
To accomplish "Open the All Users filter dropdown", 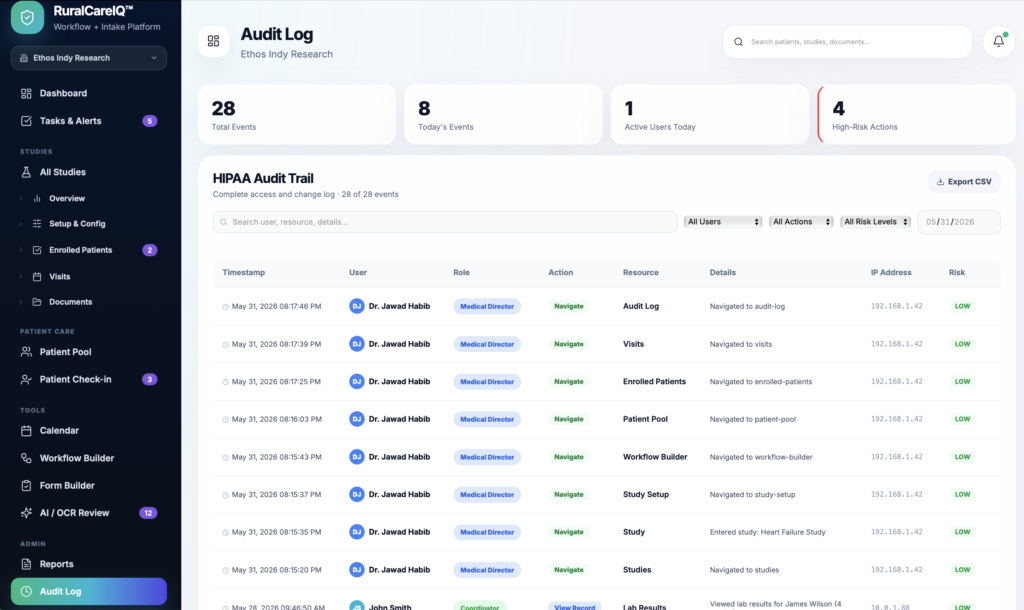I will pos(723,222).
